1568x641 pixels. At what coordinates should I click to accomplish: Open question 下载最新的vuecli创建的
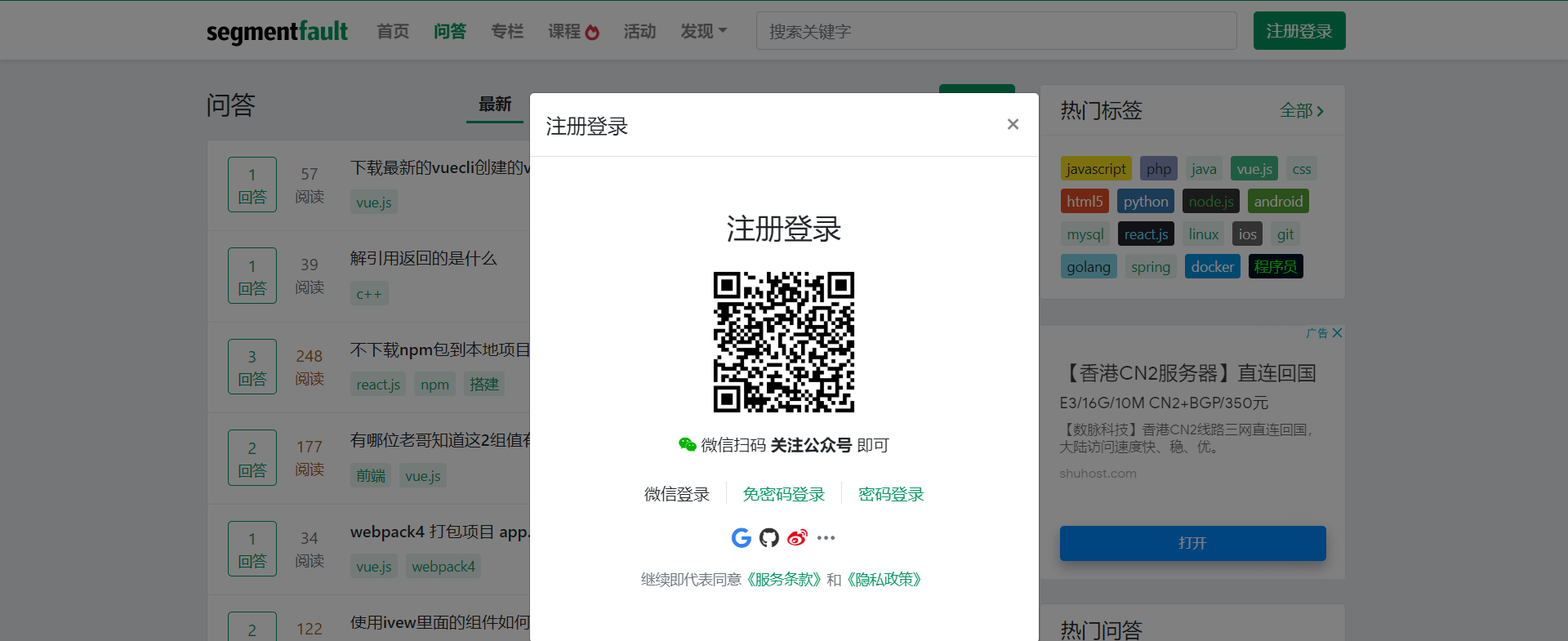tap(440, 167)
